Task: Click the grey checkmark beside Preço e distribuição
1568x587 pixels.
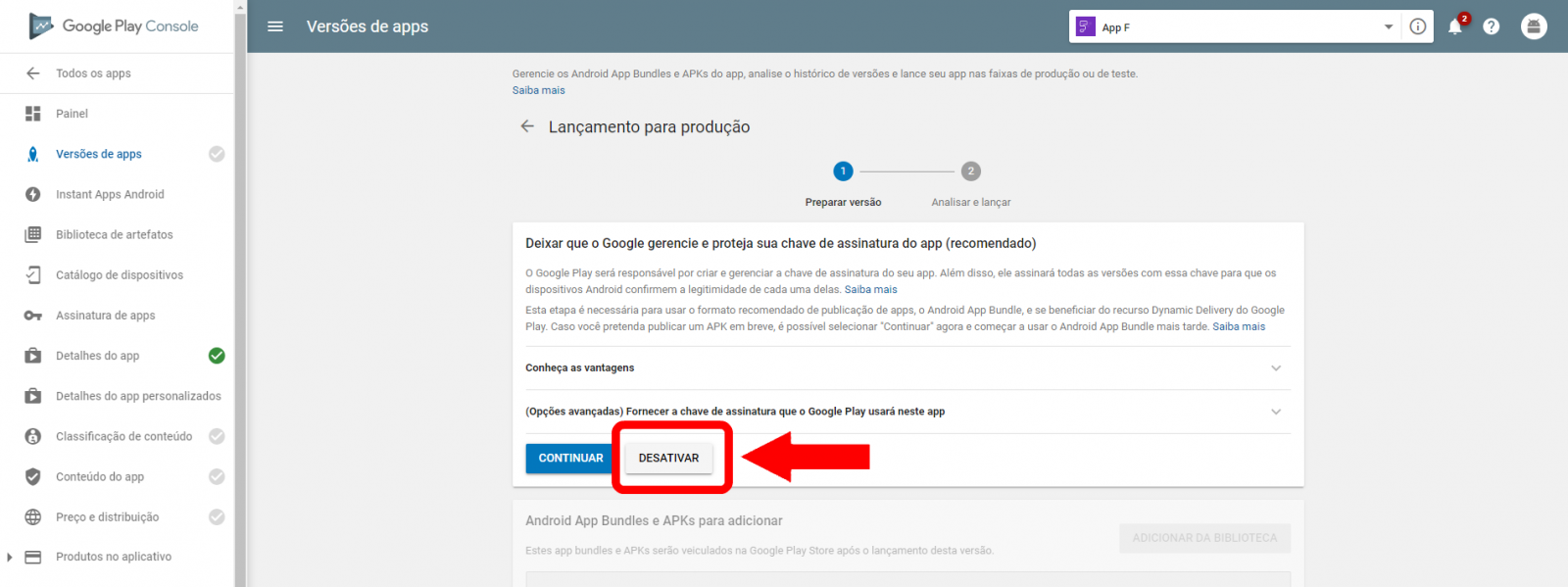Action: coord(217,516)
